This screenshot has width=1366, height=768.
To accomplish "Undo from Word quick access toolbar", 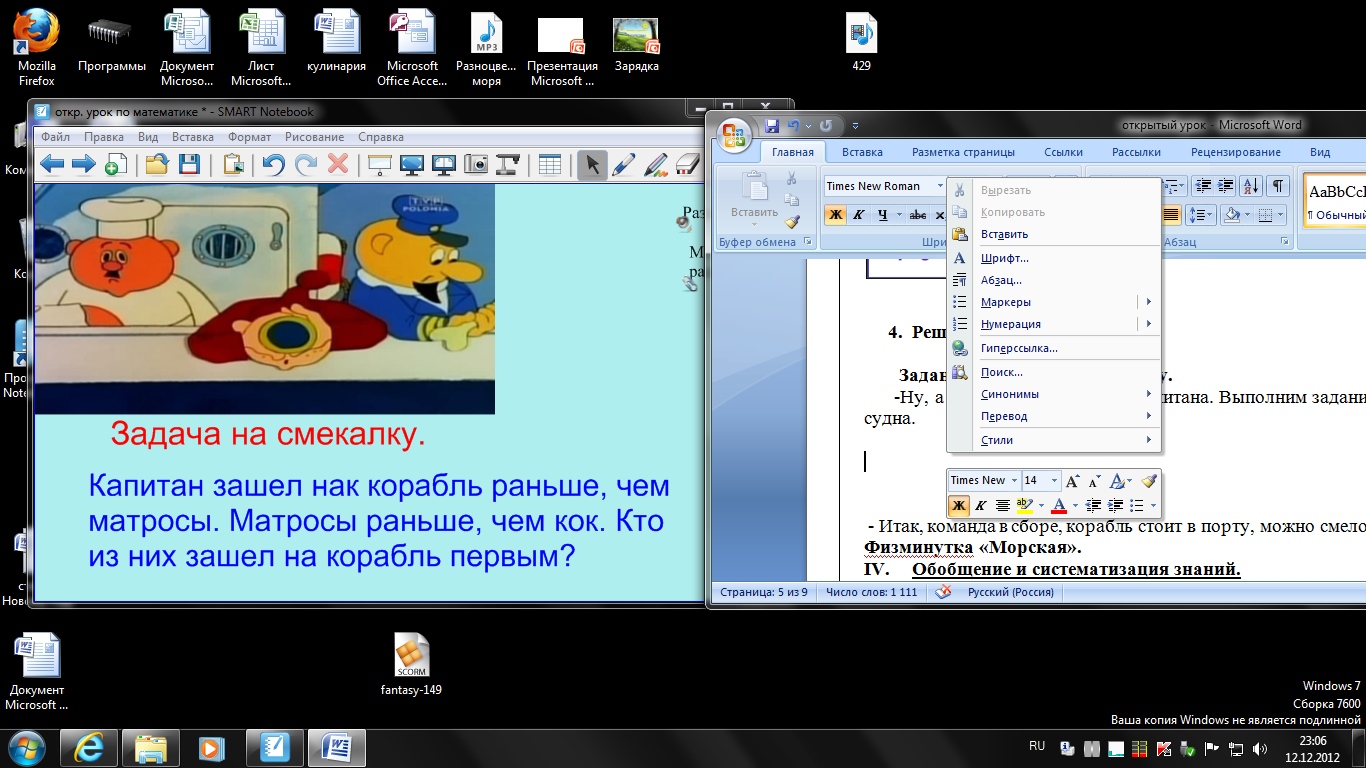I will pos(793,126).
